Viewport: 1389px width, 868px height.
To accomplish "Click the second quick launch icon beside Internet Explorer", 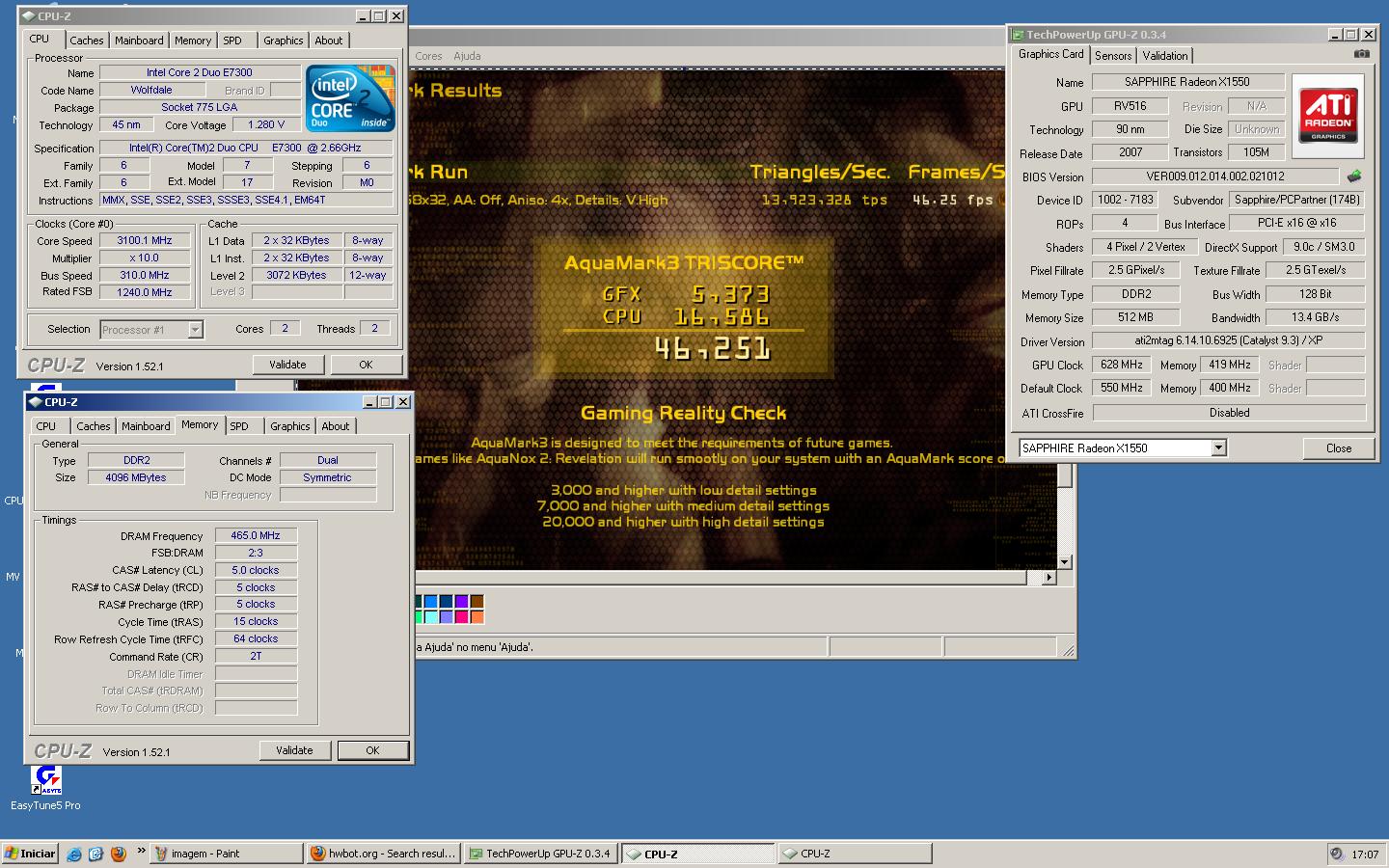I will point(95,854).
